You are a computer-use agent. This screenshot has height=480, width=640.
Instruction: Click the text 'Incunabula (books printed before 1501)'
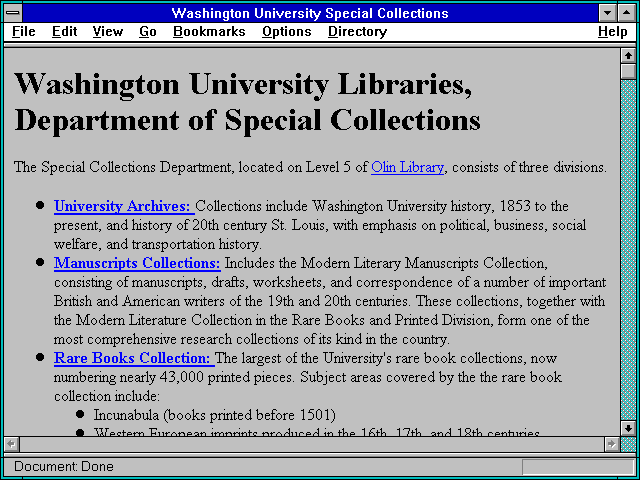[x=215, y=415]
